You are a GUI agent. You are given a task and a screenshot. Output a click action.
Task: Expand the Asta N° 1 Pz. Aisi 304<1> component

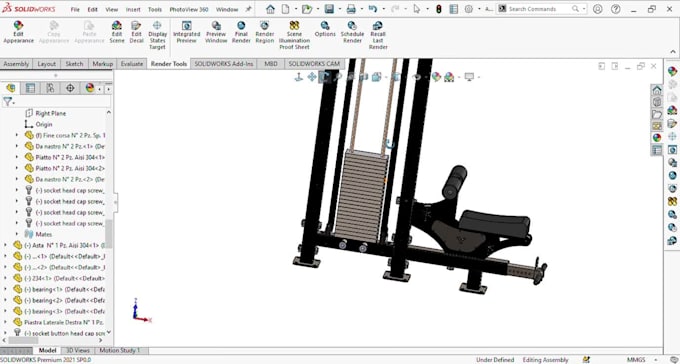6,245
